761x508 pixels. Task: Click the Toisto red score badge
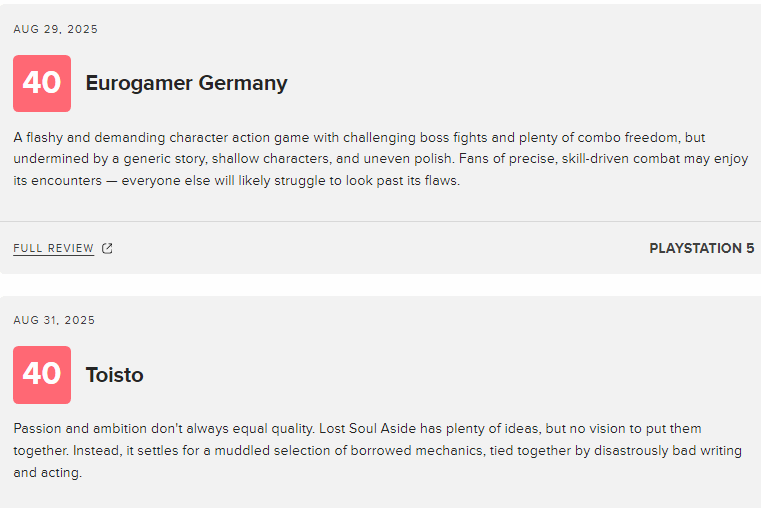(42, 375)
